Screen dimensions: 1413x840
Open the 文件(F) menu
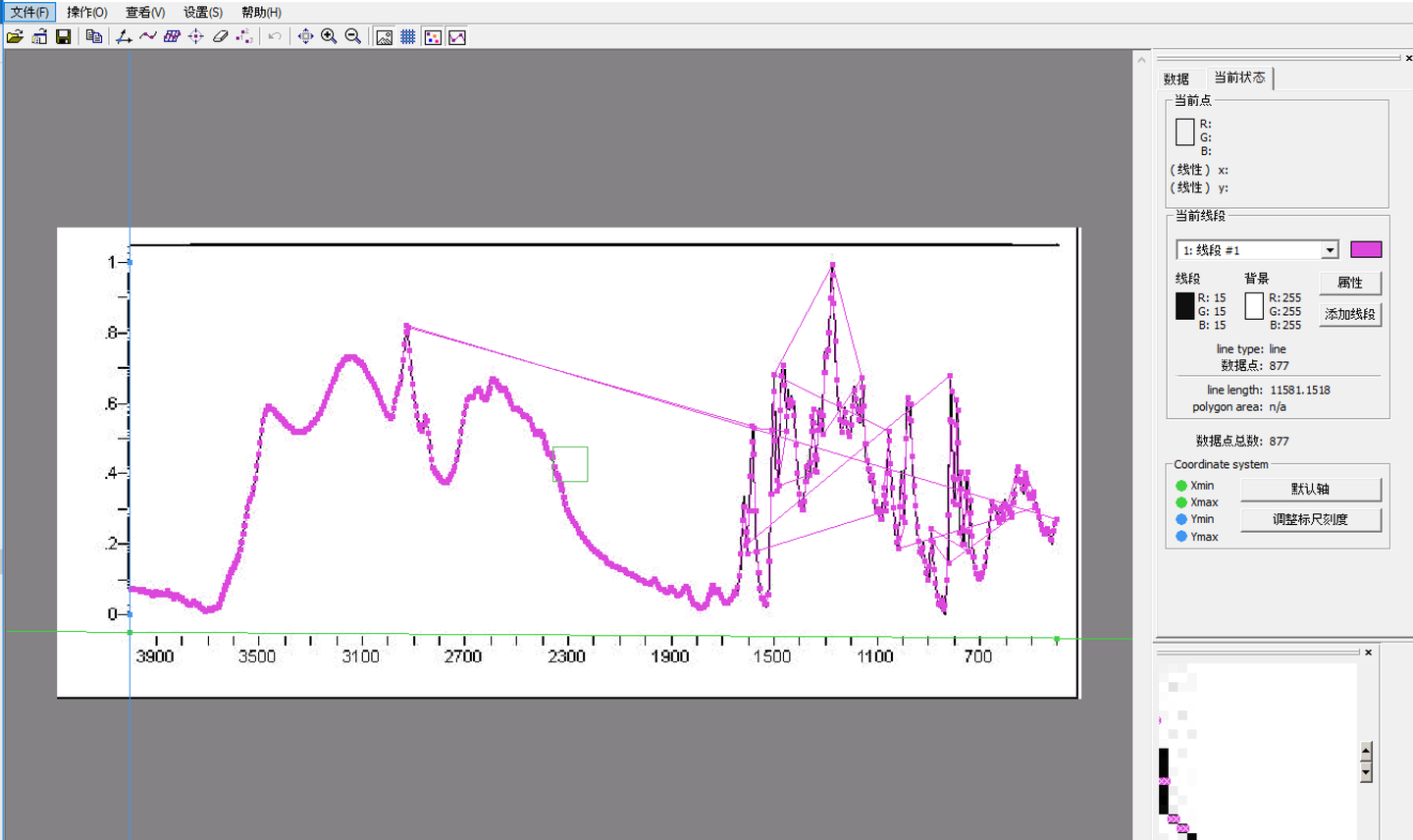29,12
